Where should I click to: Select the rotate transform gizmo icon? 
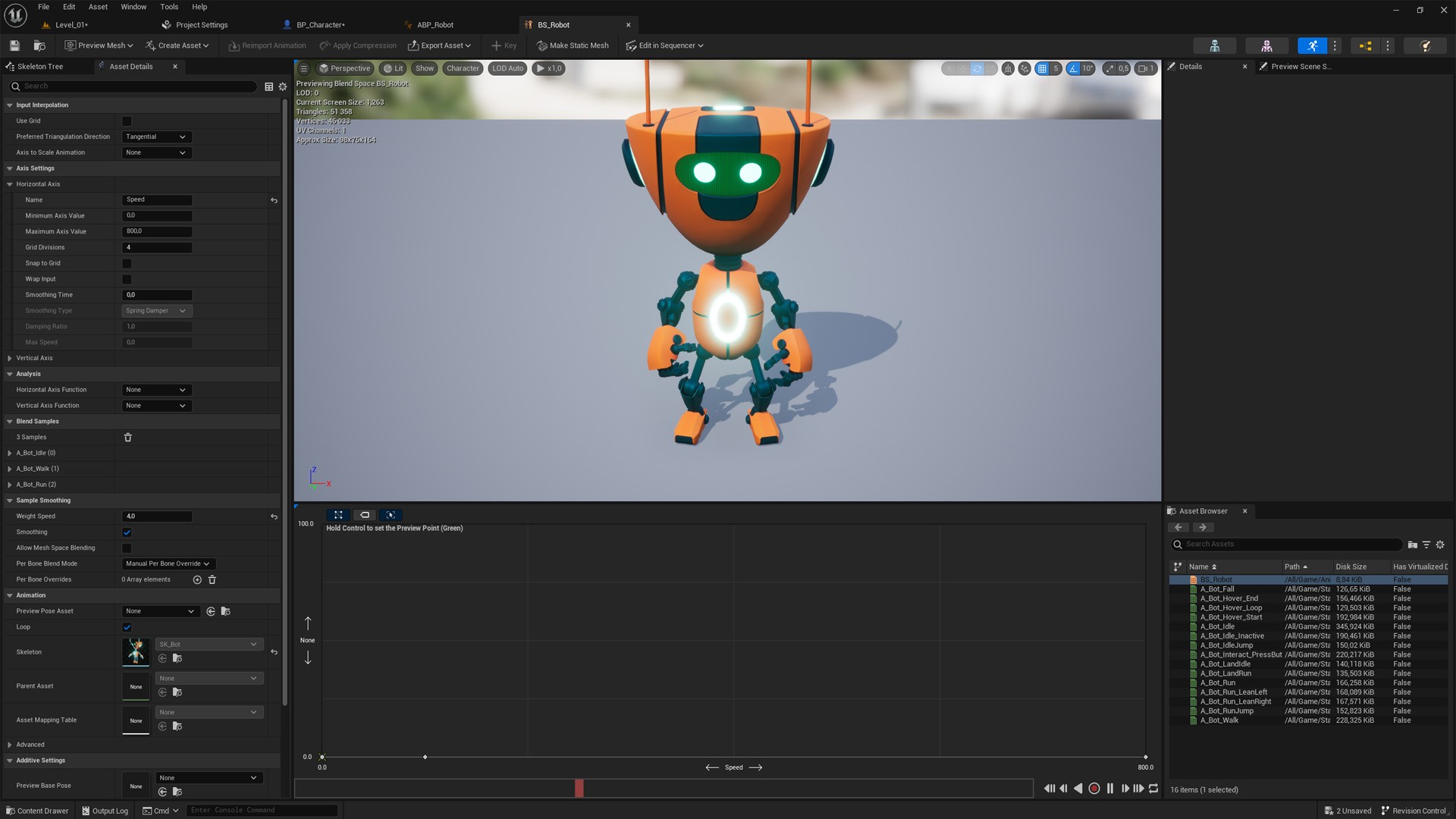[x=977, y=68]
